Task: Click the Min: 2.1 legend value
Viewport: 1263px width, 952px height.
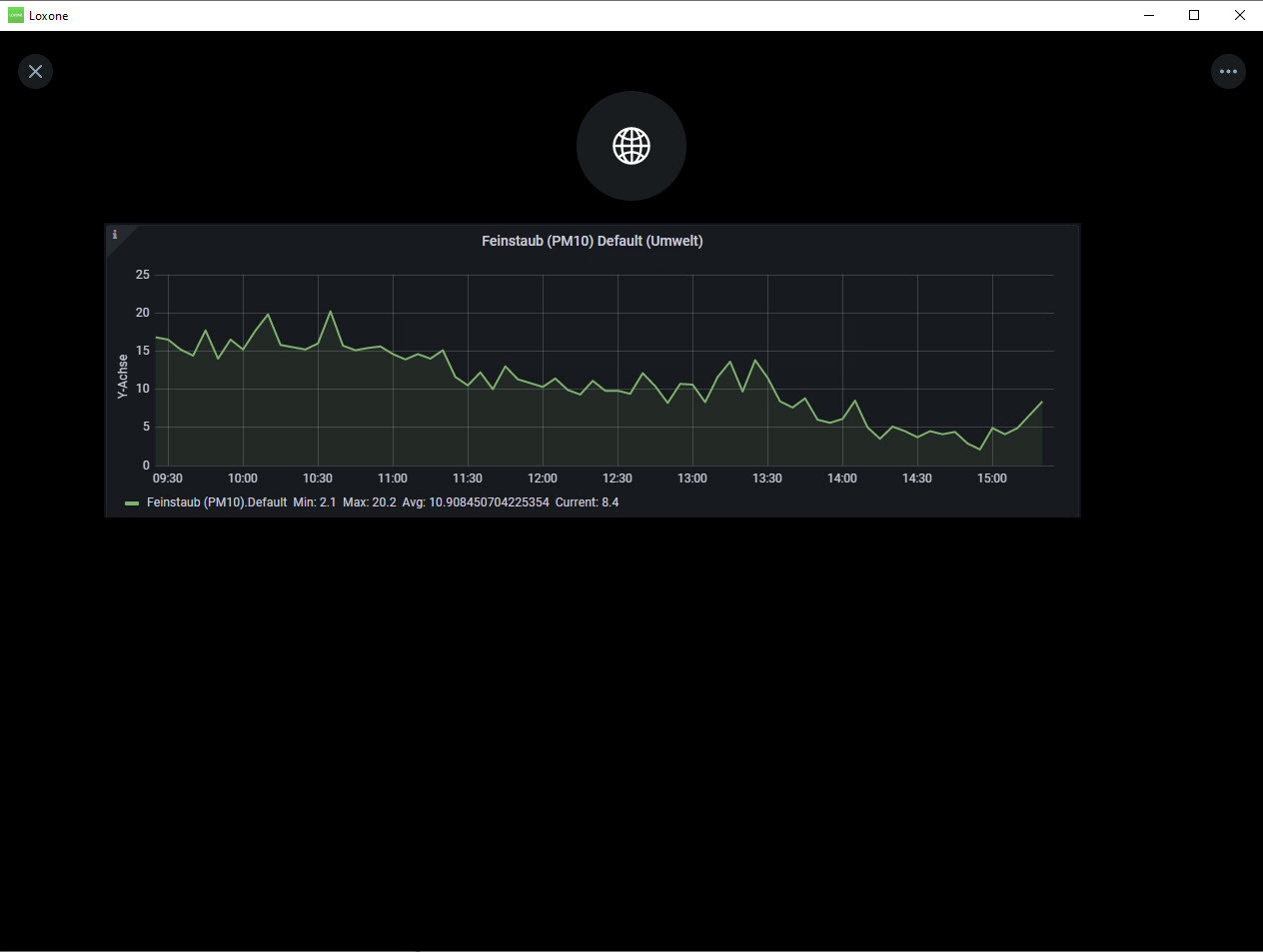Action: (314, 502)
